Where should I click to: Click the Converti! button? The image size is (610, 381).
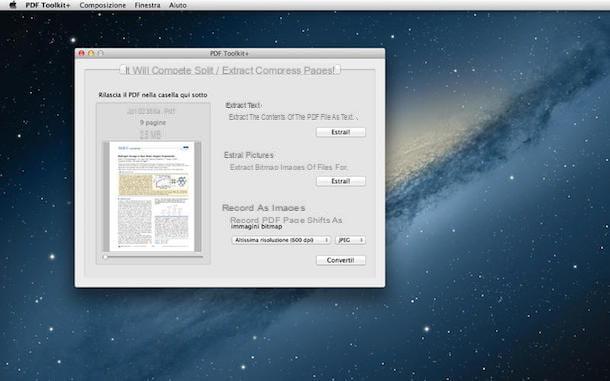tap(341, 260)
